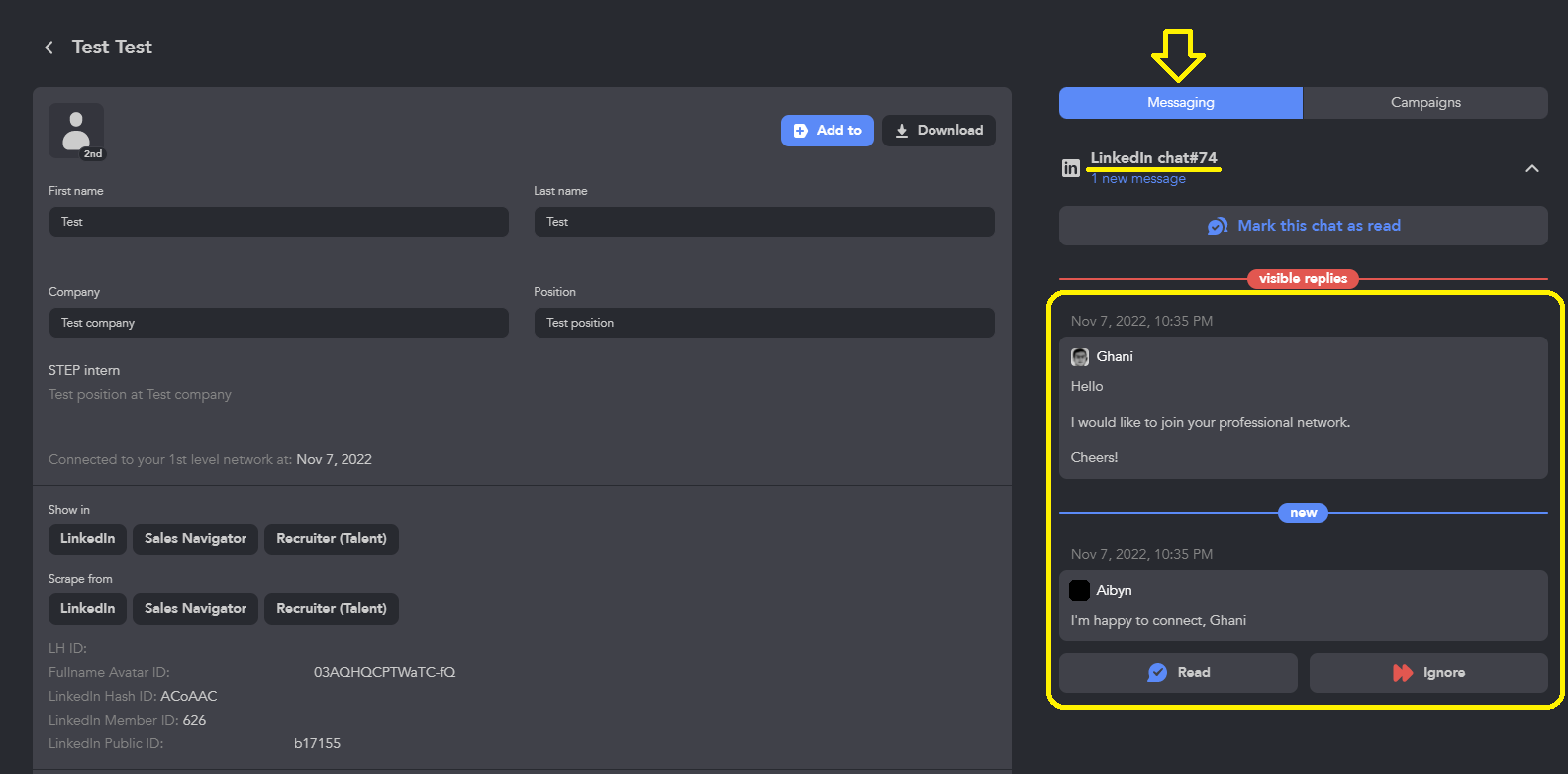Click LinkedIn Hash ID value ACoAAC

188,696
